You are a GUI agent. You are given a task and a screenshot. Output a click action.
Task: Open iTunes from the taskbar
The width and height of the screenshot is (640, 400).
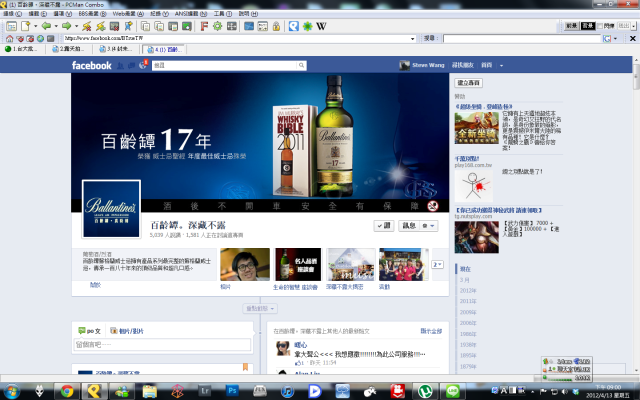pyautogui.click(x=287, y=391)
